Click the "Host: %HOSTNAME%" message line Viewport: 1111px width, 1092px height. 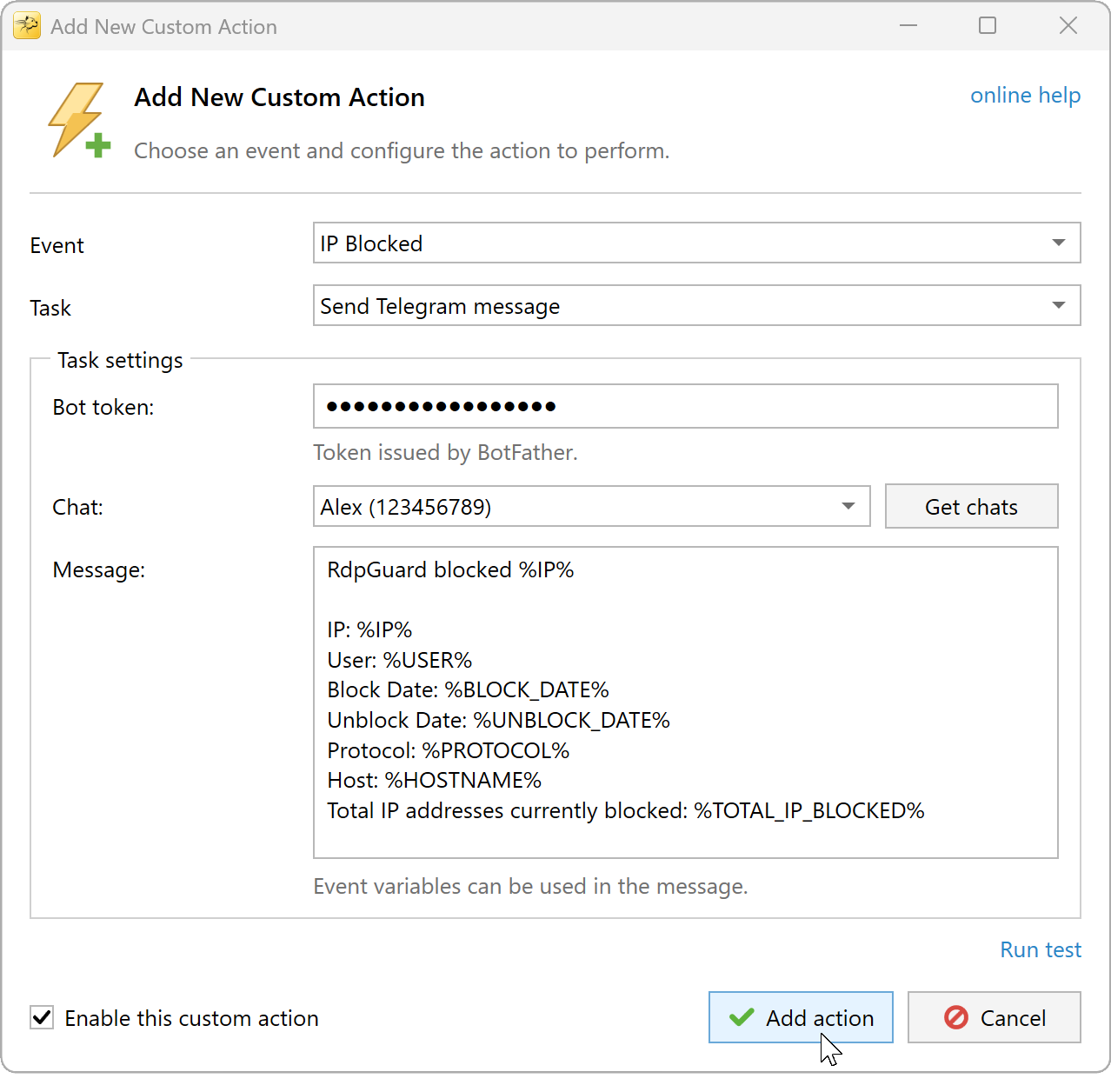tap(434, 780)
